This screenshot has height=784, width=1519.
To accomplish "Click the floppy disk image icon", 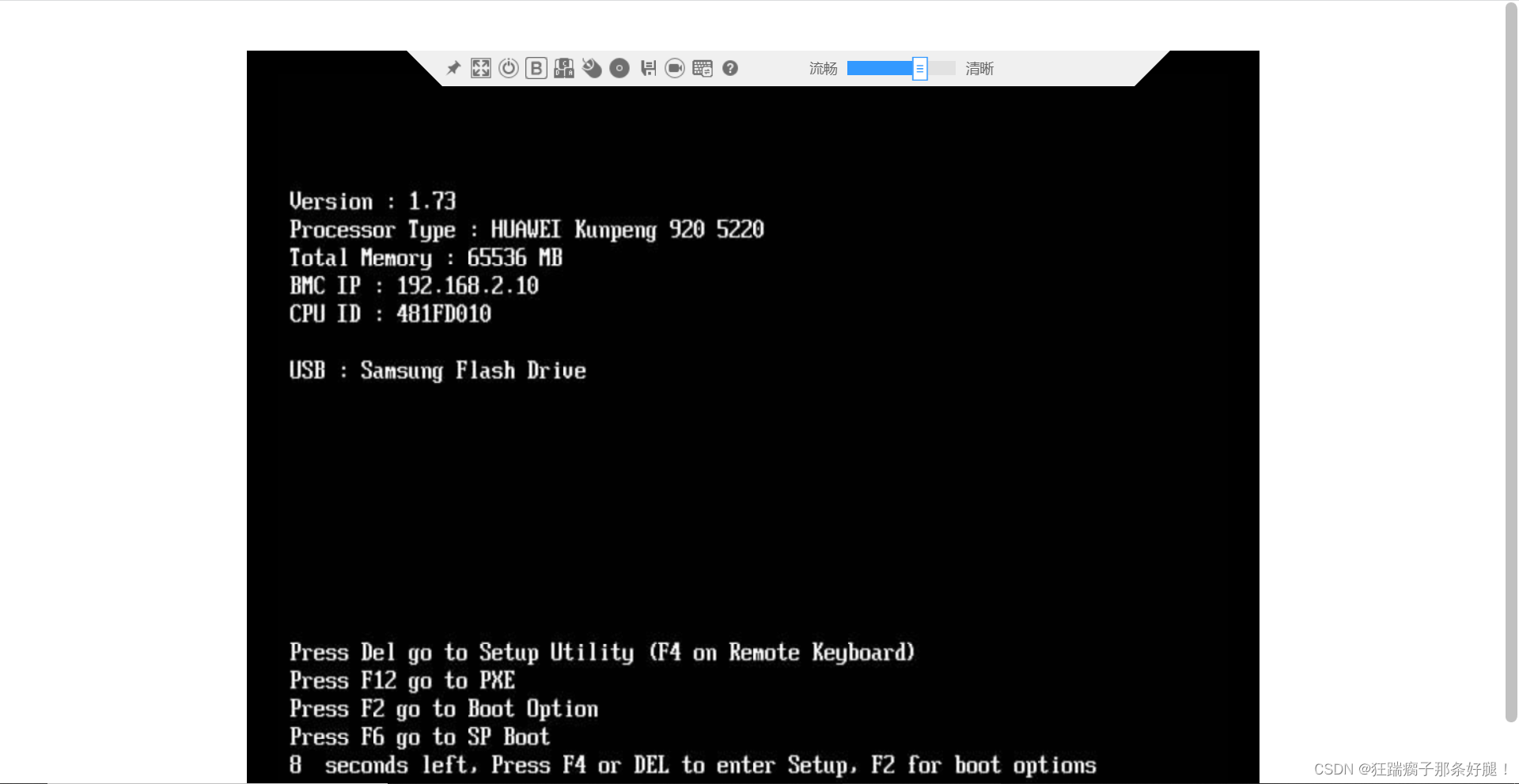I will coord(648,68).
